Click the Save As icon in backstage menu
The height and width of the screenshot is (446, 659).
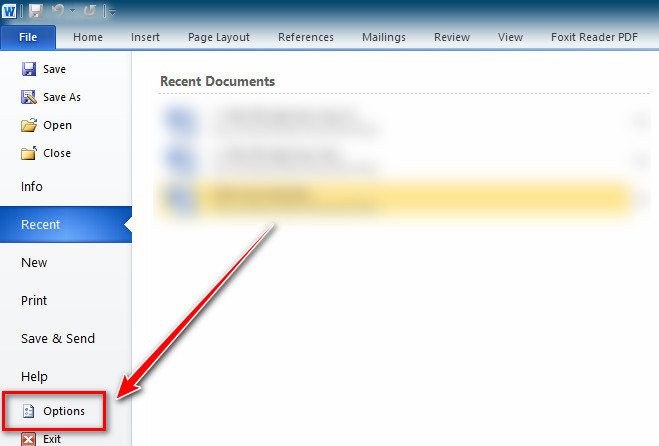pos(29,97)
